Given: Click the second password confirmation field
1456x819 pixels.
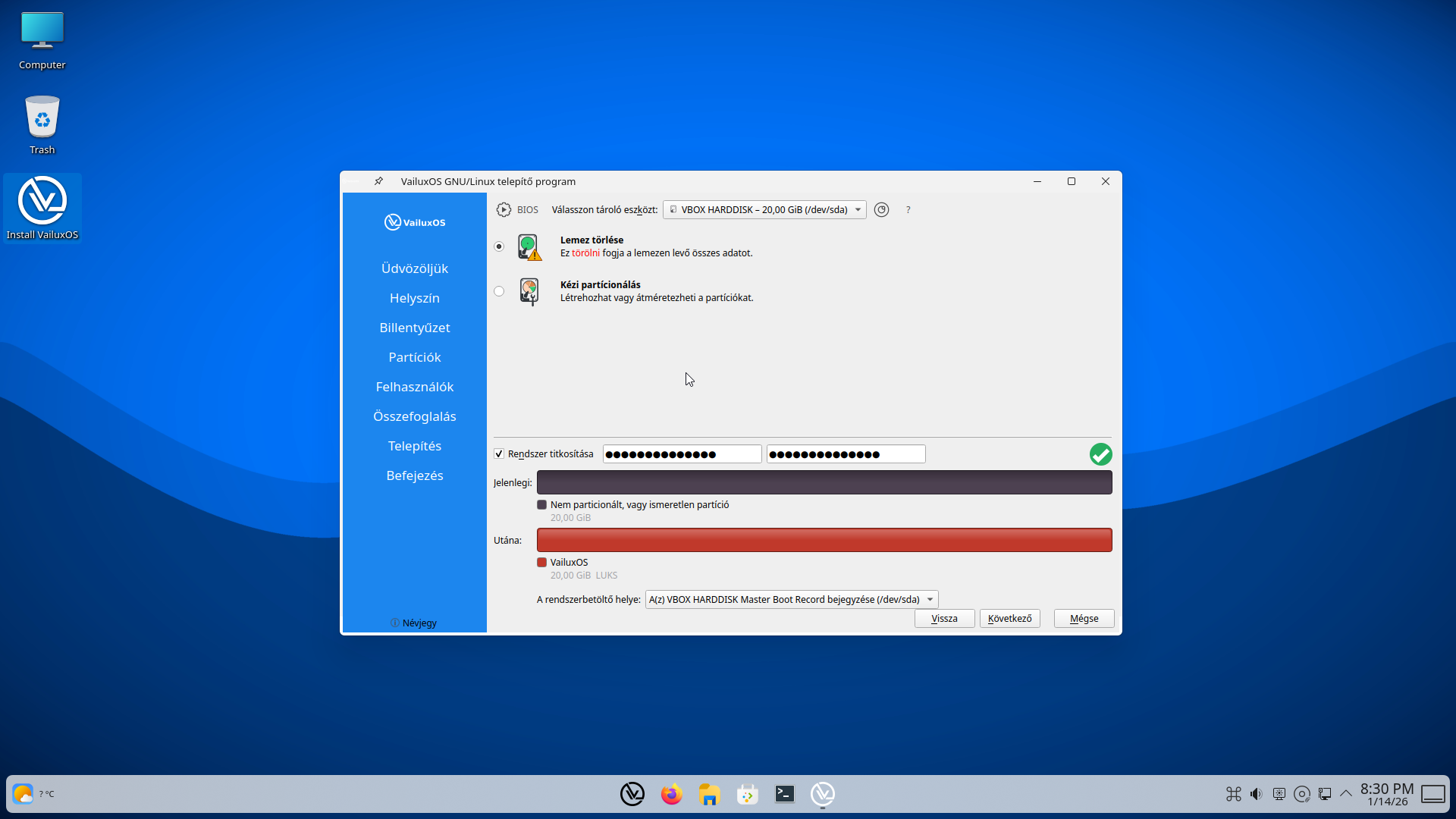Looking at the screenshot, I should coord(846,453).
